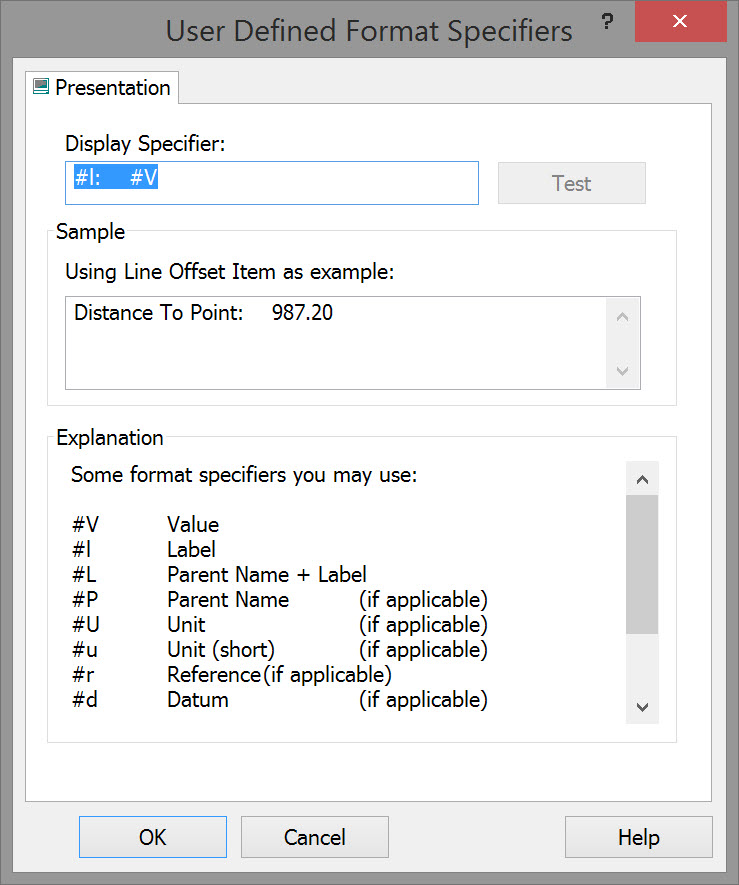739x885 pixels.
Task: Click the Sample box scroll up arrow
Action: pos(623,317)
